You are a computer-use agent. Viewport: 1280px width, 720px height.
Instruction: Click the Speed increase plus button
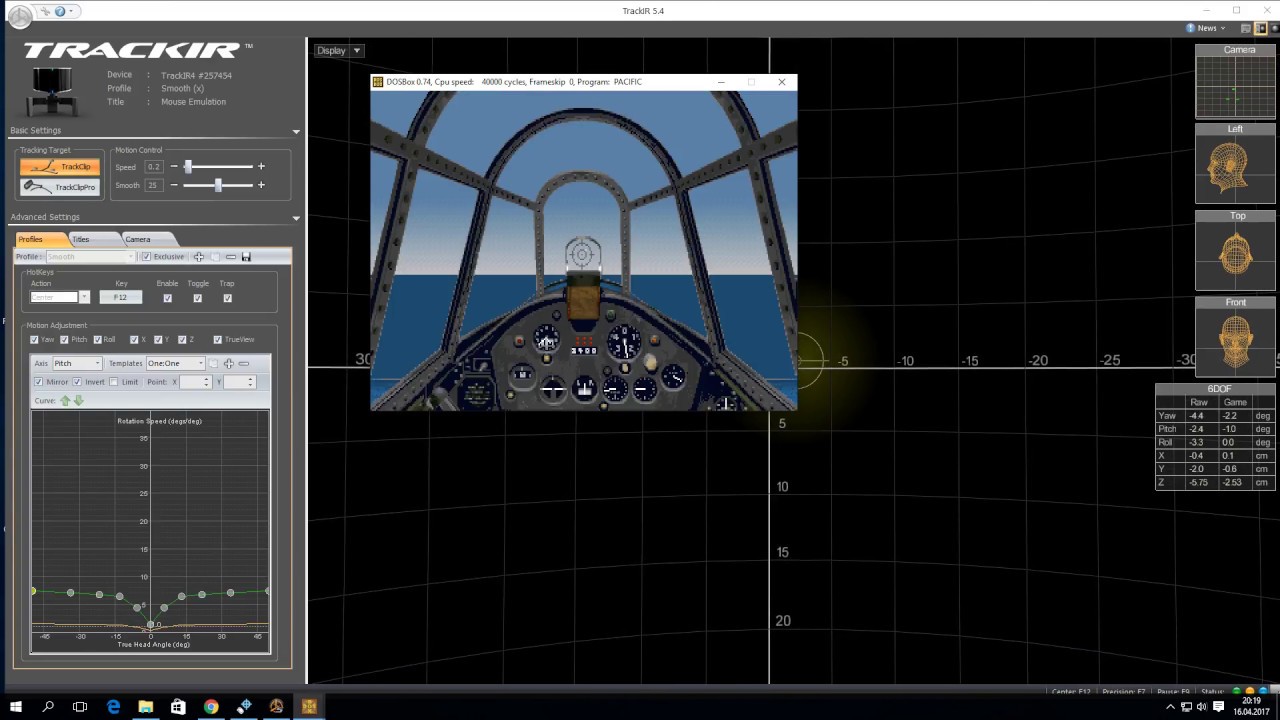click(x=261, y=167)
